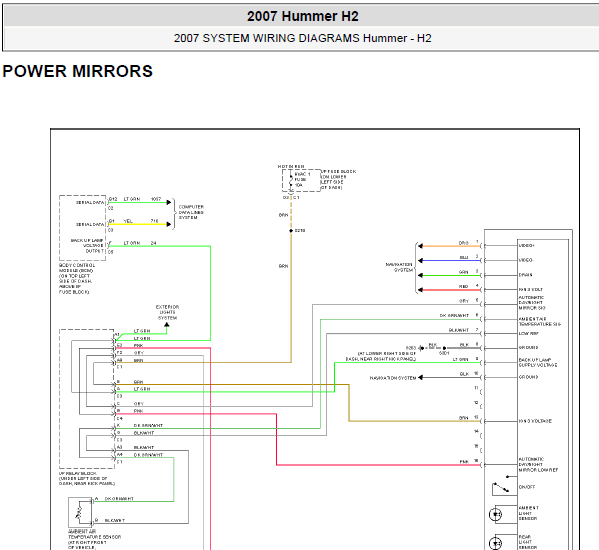Click the Body Control Module label
The width and height of the screenshot is (599, 550).
76,278
